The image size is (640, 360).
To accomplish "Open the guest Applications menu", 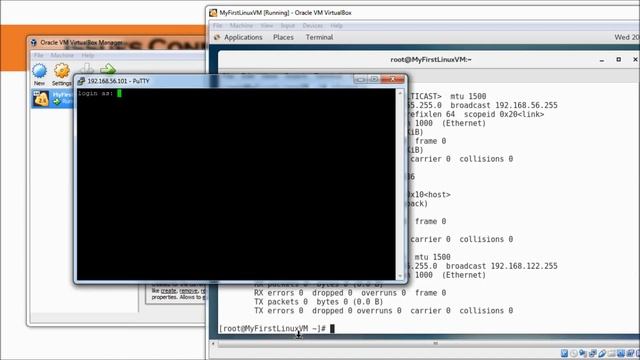I will (x=243, y=37).
